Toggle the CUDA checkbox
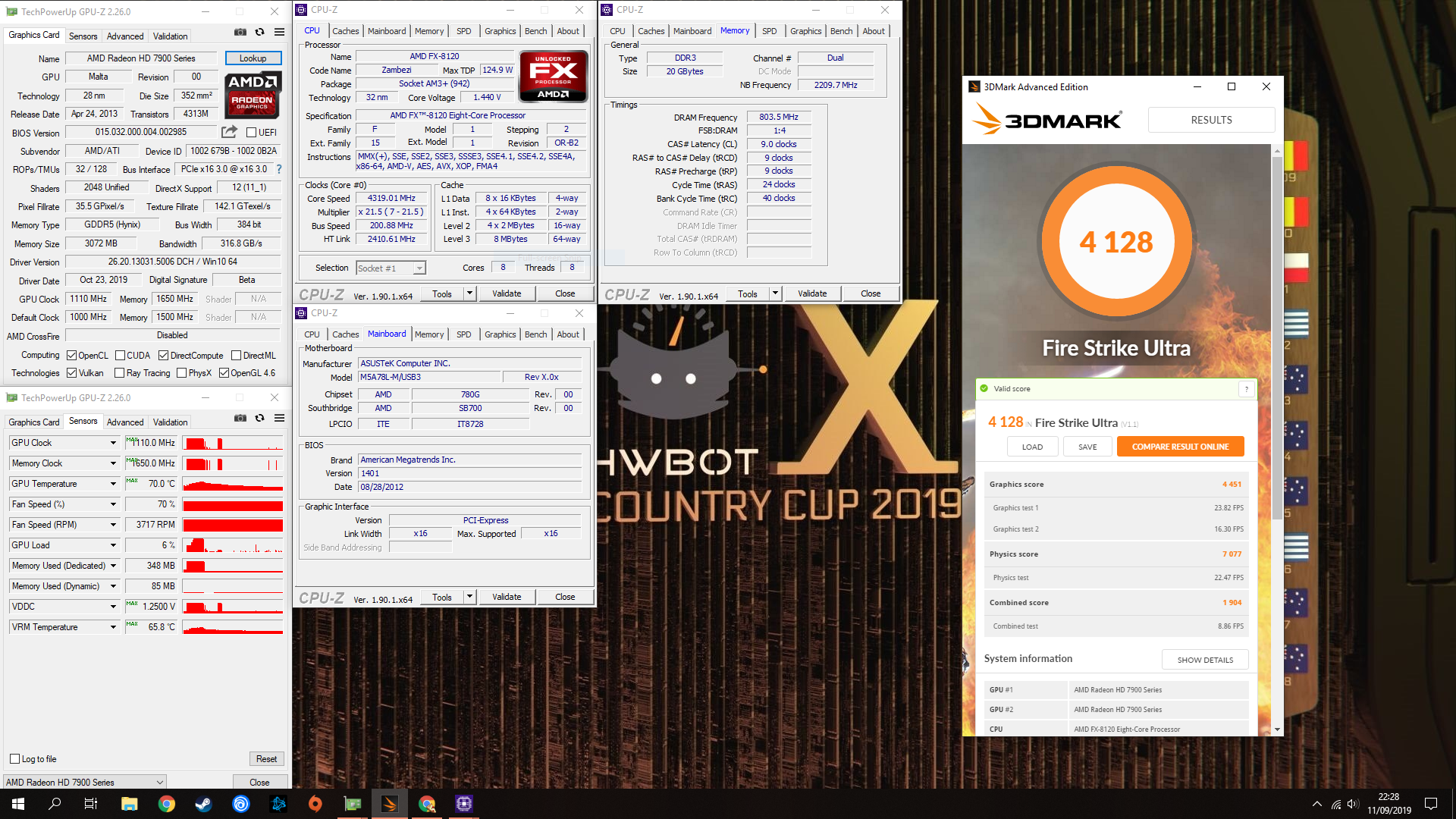The height and width of the screenshot is (819, 1456). [x=120, y=355]
